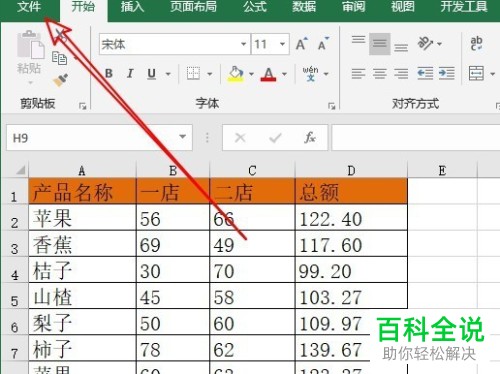Click the select-all corner triangle
Image resolution: width=500 pixels, height=374 pixels.
21,171
